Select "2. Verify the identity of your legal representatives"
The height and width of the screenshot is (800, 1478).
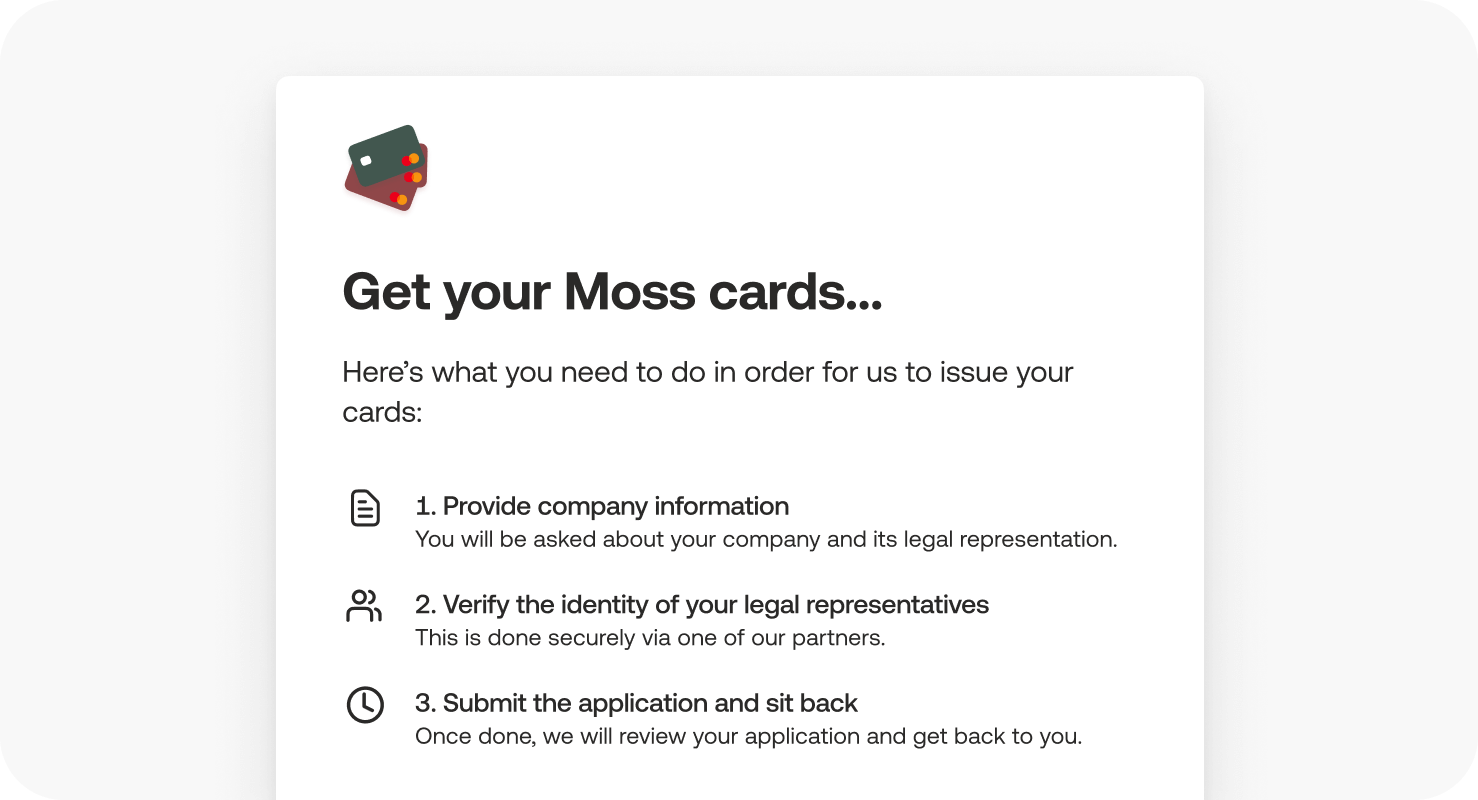click(x=702, y=605)
